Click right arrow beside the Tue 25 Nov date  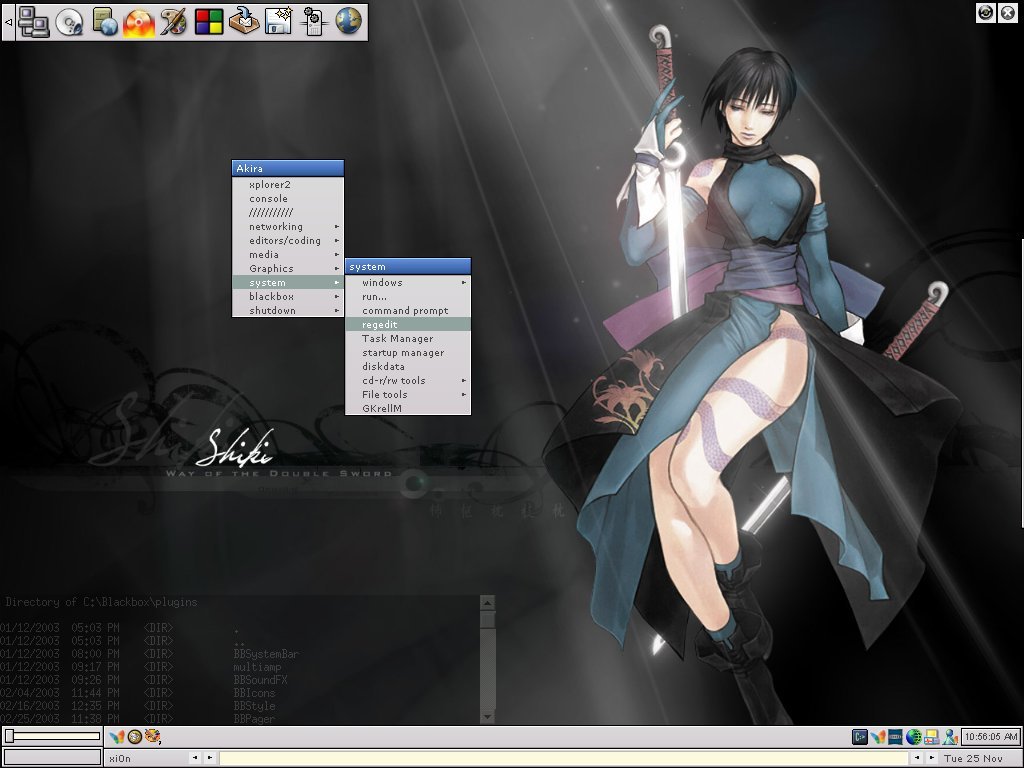click(932, 758)
